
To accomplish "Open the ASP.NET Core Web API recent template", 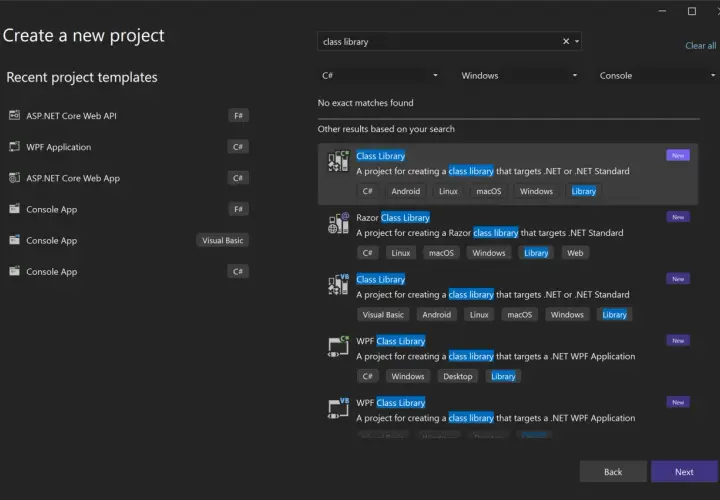I will coord(129,116).
